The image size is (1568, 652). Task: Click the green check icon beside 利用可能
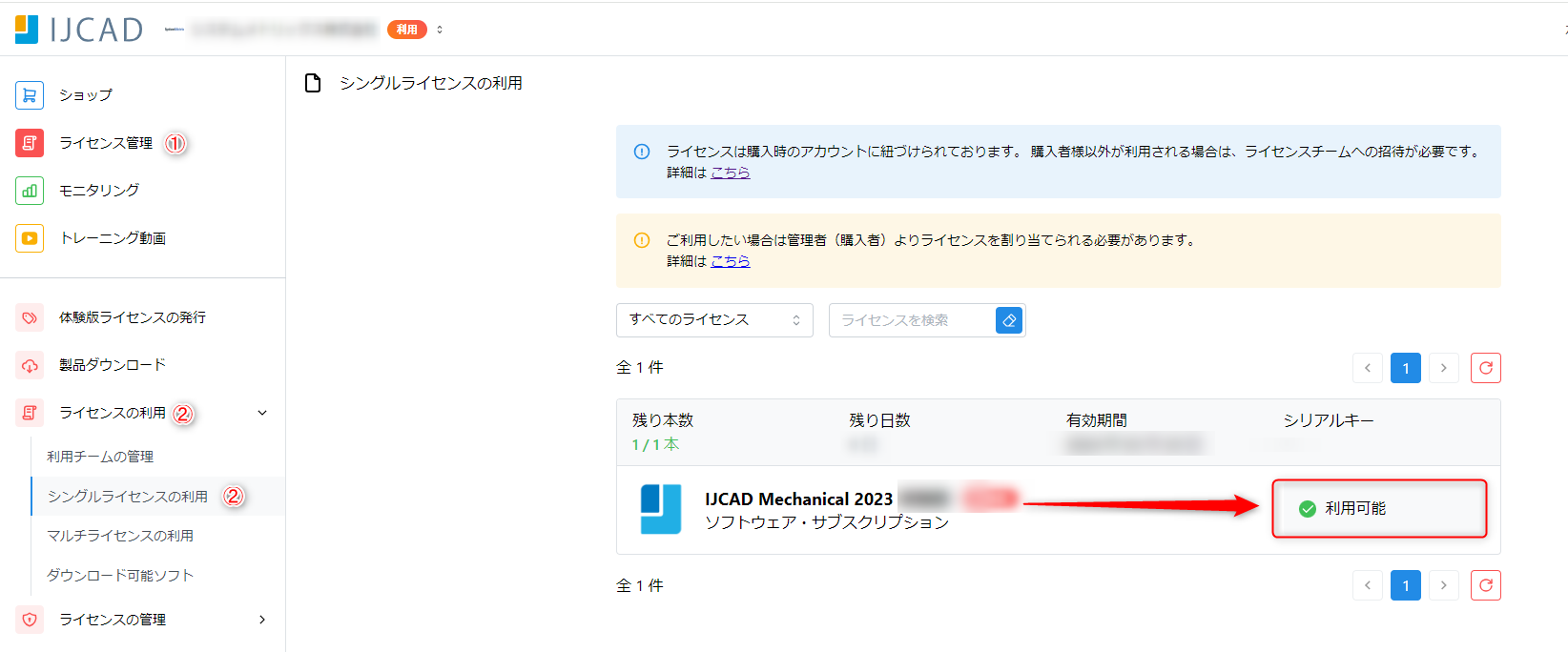point(1308,509)
